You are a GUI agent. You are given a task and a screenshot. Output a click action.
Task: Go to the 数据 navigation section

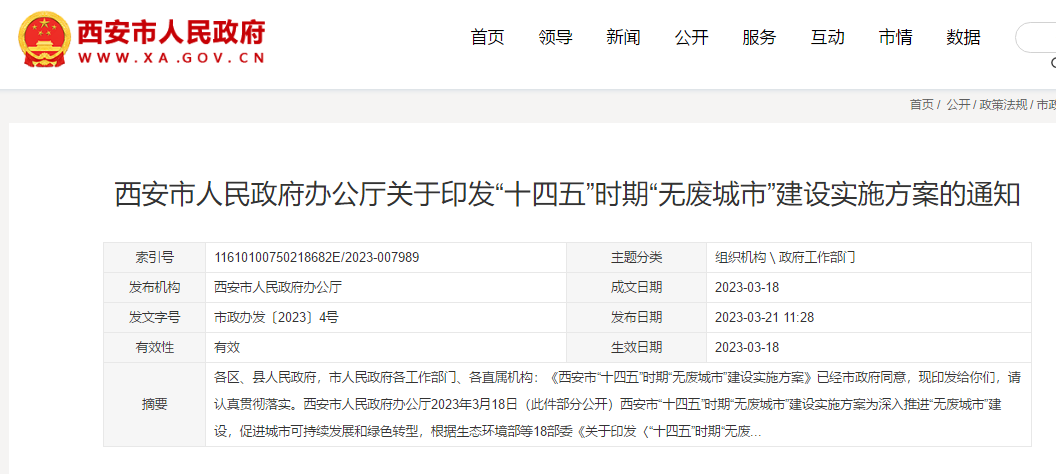point(963,38)
